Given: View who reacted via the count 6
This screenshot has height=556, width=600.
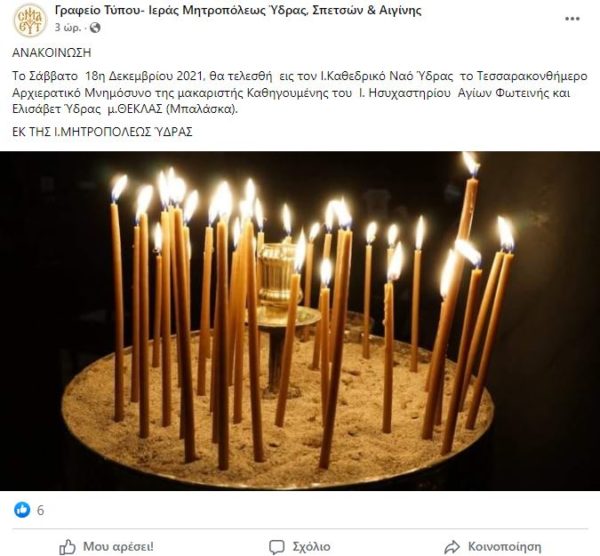Looking at the screenshot, I should [x=40, y=510].
